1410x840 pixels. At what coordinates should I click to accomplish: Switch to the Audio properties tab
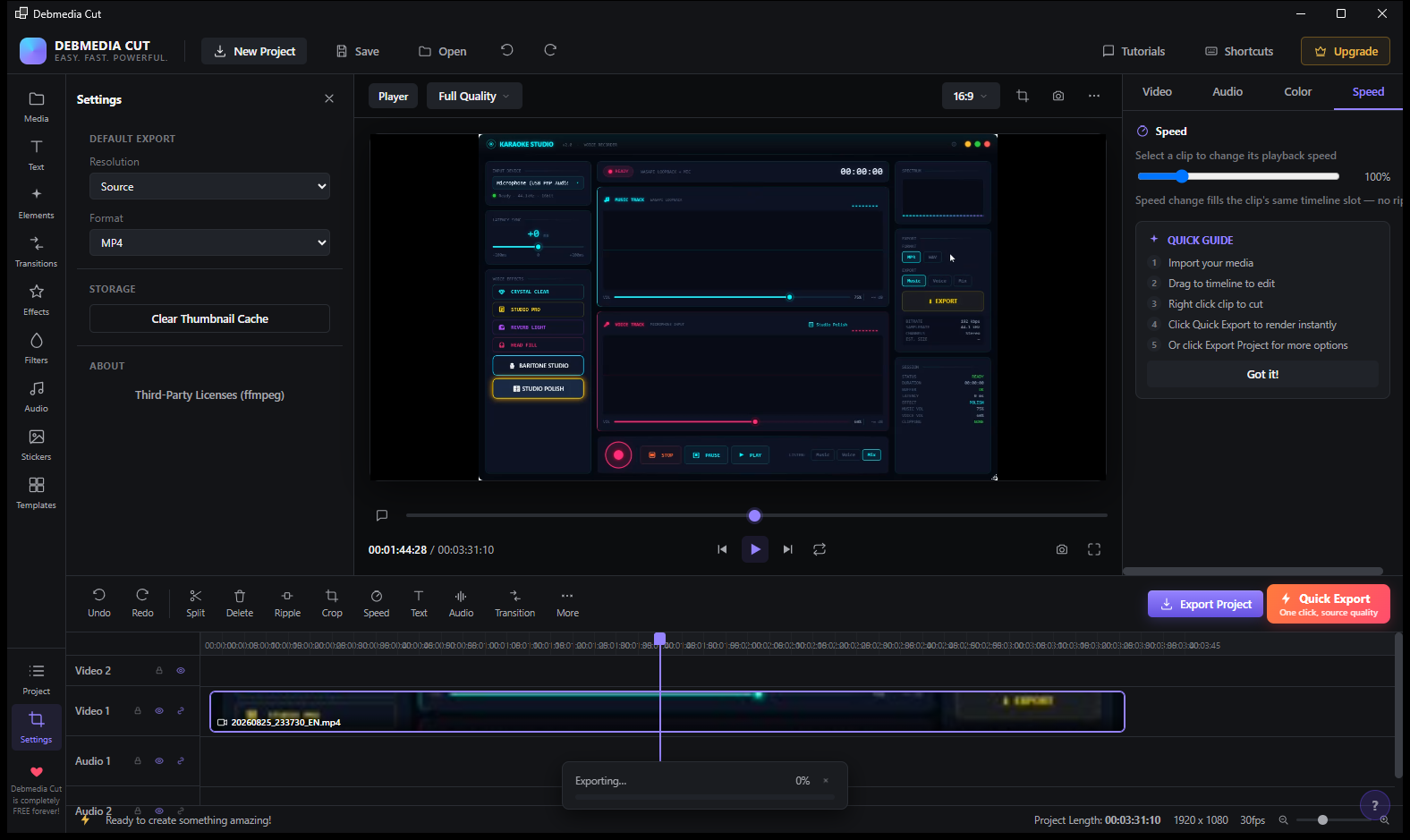[1227, 91]
